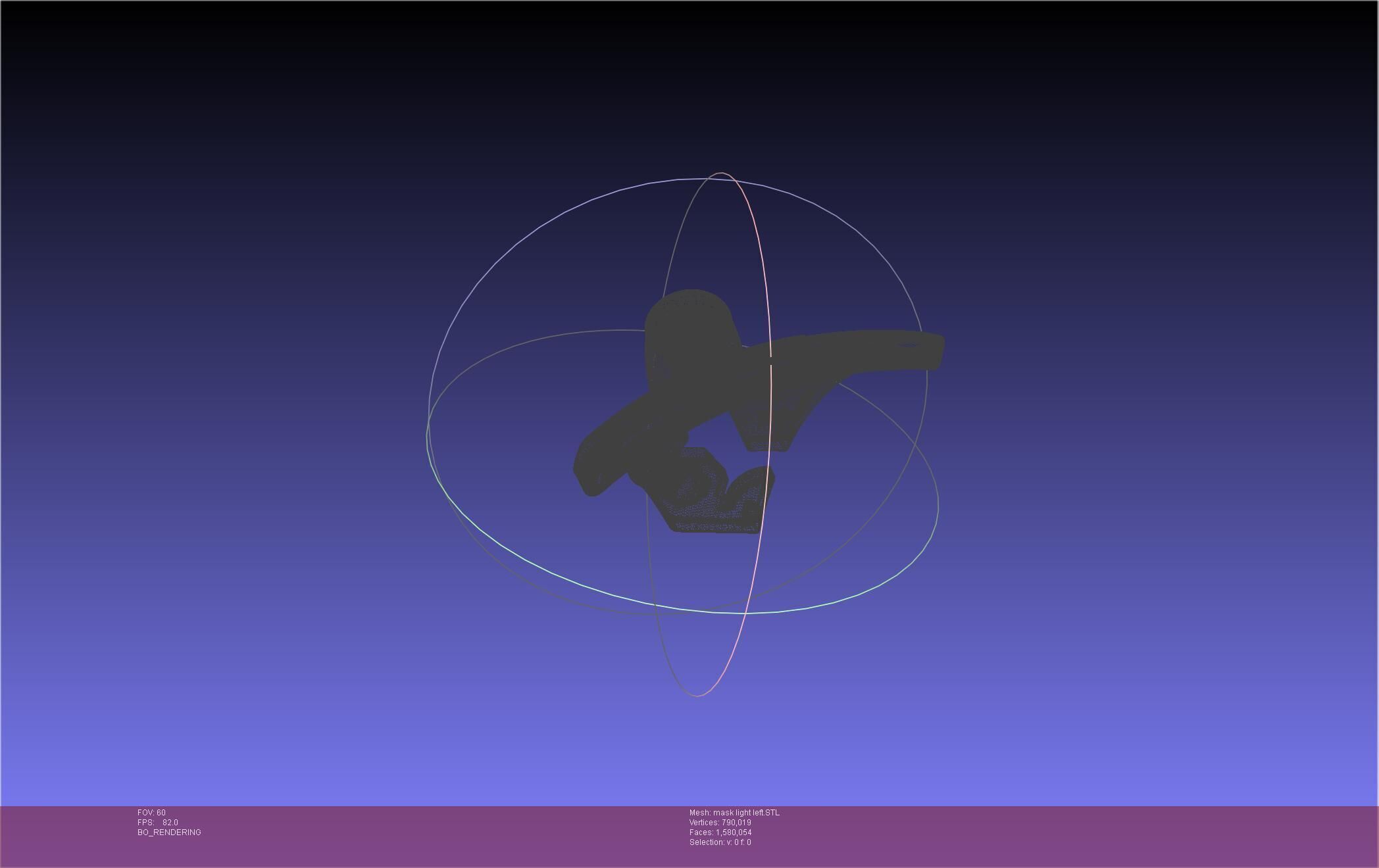Click the blue background below the trackball
The image size is (1379, 868).
point(691,756)
